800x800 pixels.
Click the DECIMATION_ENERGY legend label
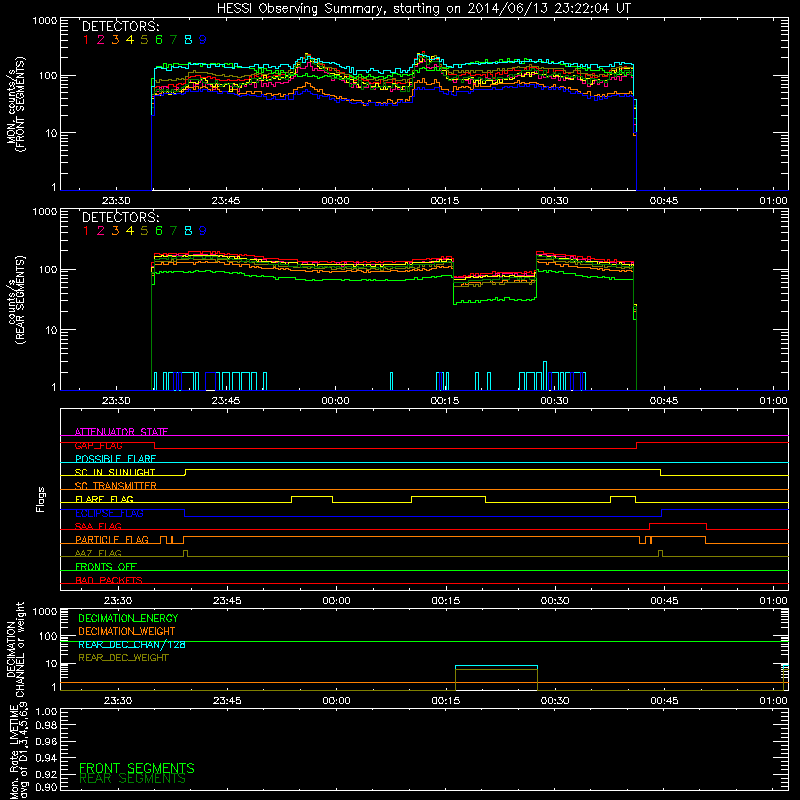(x=128, y=618)
